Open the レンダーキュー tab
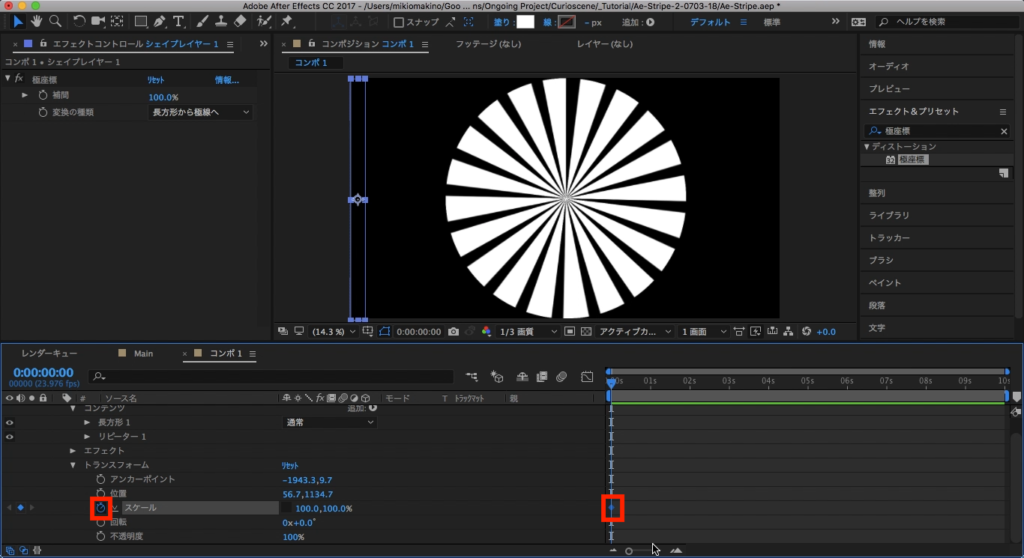This screenshot has height=558, width=1024. pos(48,354)
